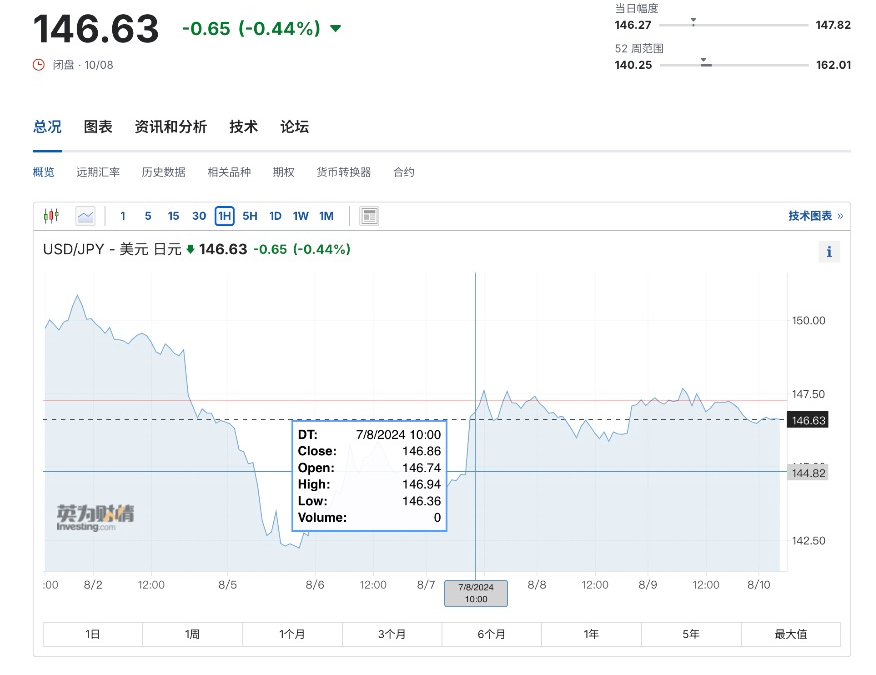Open the 合约 sub-tab
The height and width of the screenshot is (675, 876).
[404, 172]
